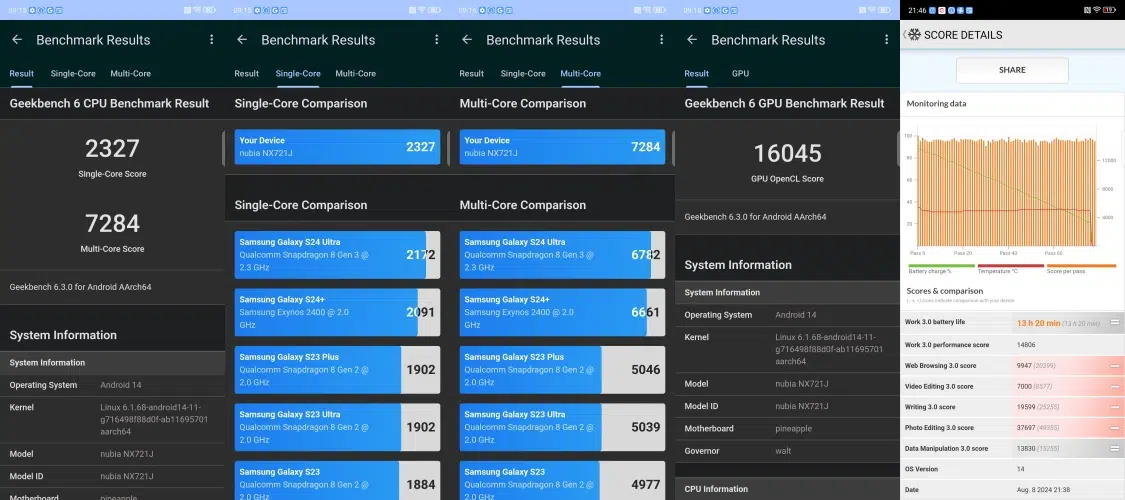Select Result tab on the Single-Core Comparison screen
This screenshot has height=500, width=1125.
247,73
